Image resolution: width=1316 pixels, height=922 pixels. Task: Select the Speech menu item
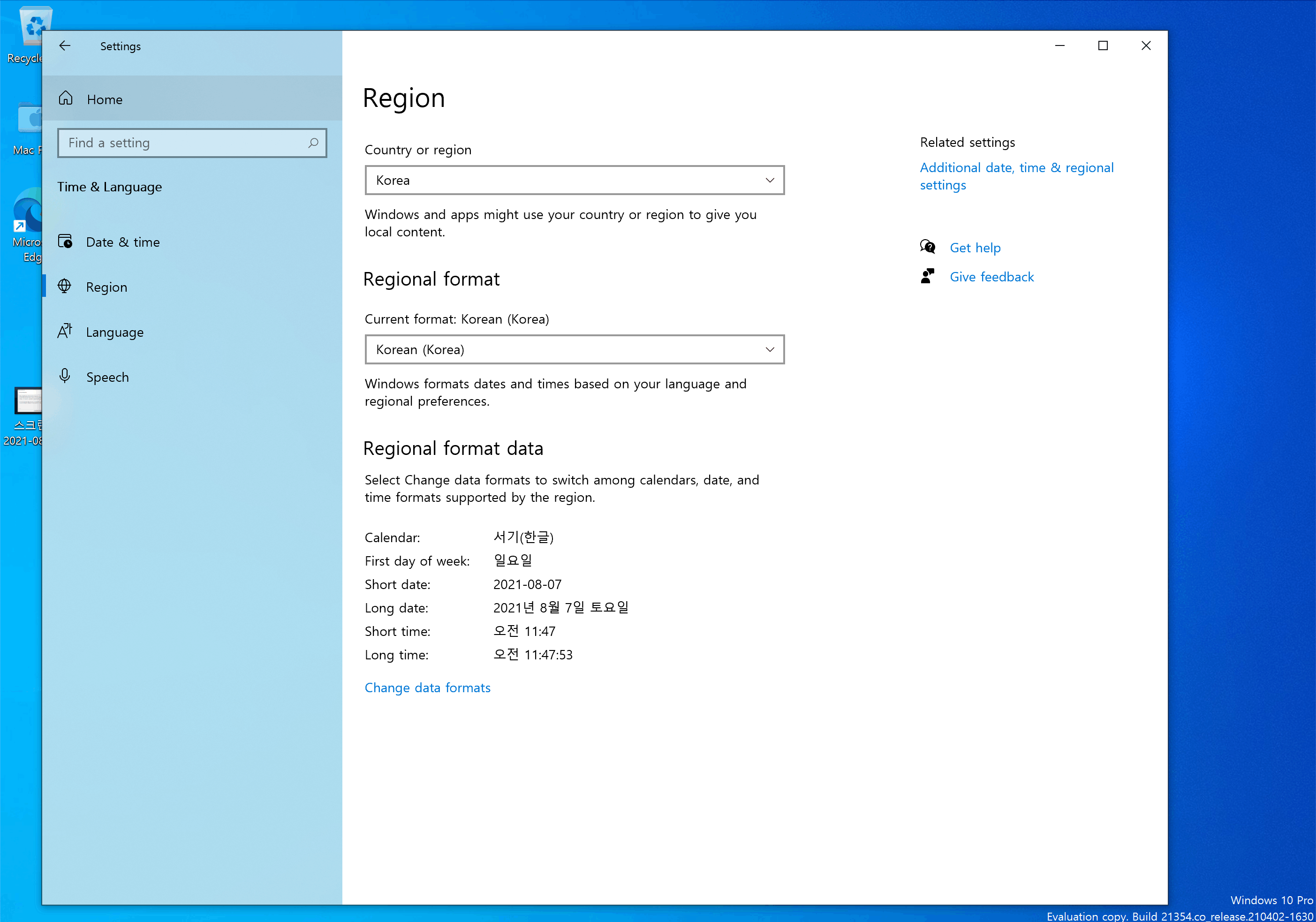click(x=107, y=377)
